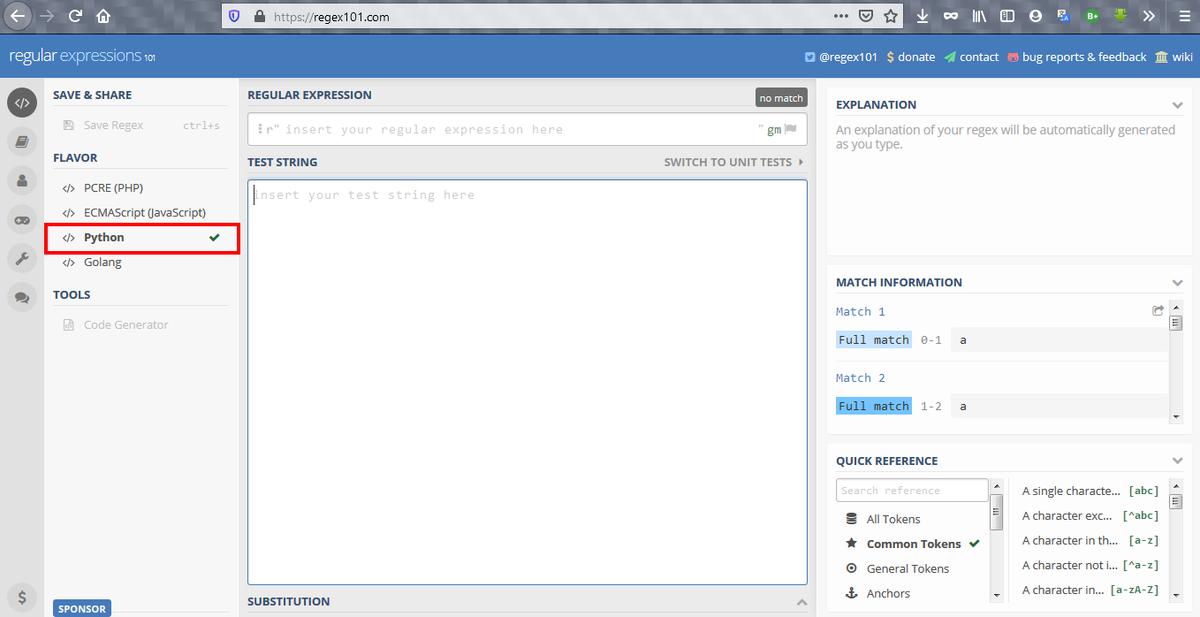The height and width of the screenshot is (617, 1200).
Task: Select Python flavor
Action: click(141, 238)
